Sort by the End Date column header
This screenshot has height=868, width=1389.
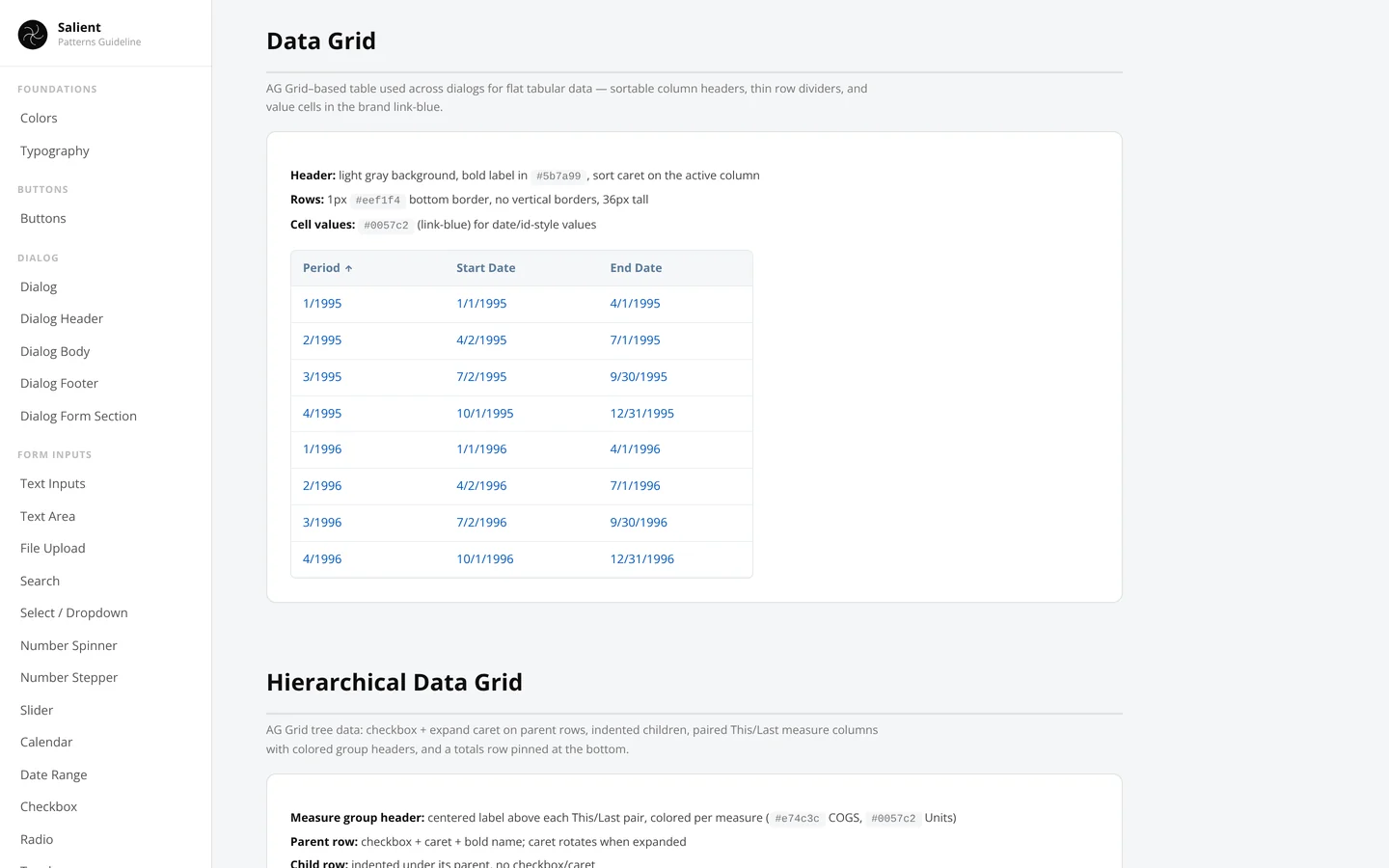pos(636,268)
